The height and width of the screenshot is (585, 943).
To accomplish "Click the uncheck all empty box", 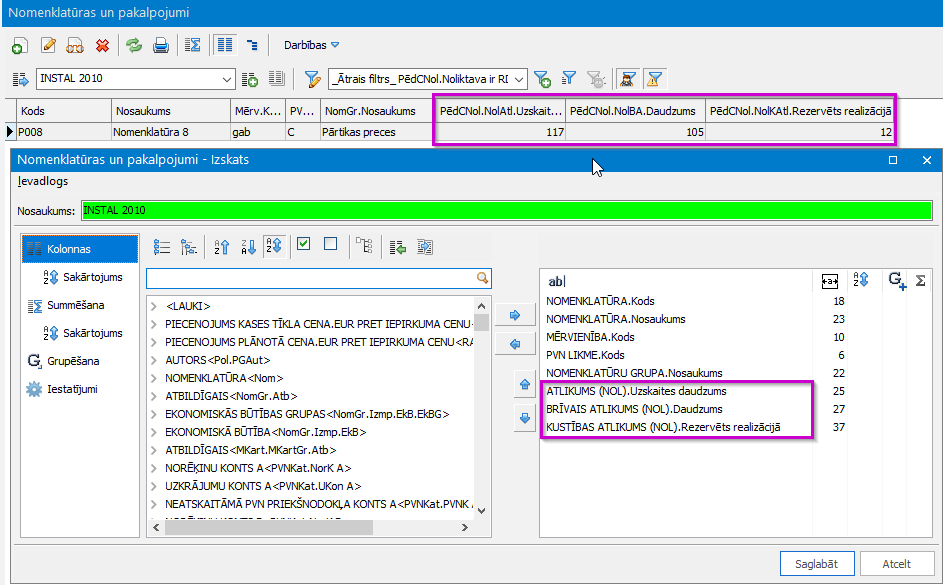I will [330, 243].
